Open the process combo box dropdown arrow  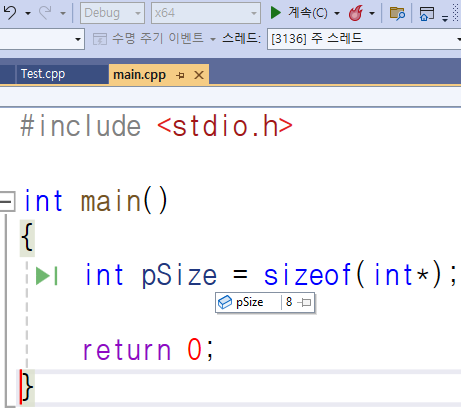[x=78, y=39]
